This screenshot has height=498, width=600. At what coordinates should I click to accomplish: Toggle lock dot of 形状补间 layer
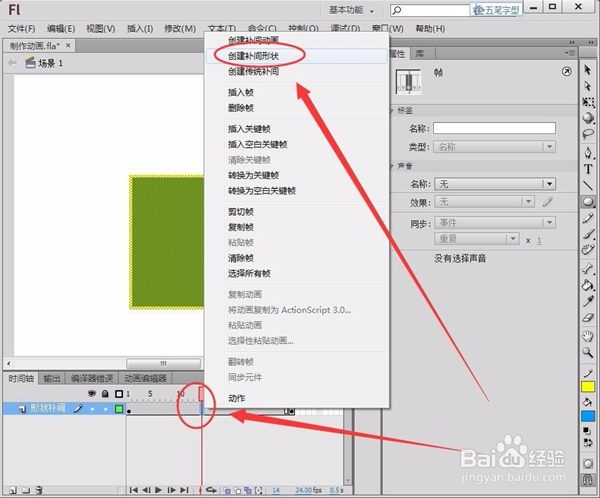pyautogui.click(x=106, y=409)
